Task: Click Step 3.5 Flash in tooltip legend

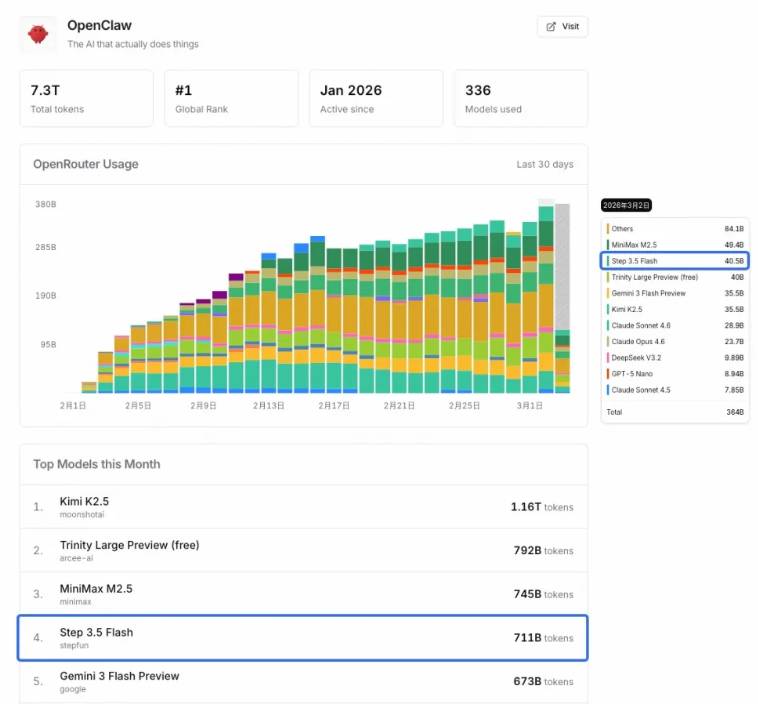Action: tap(675, 261)
